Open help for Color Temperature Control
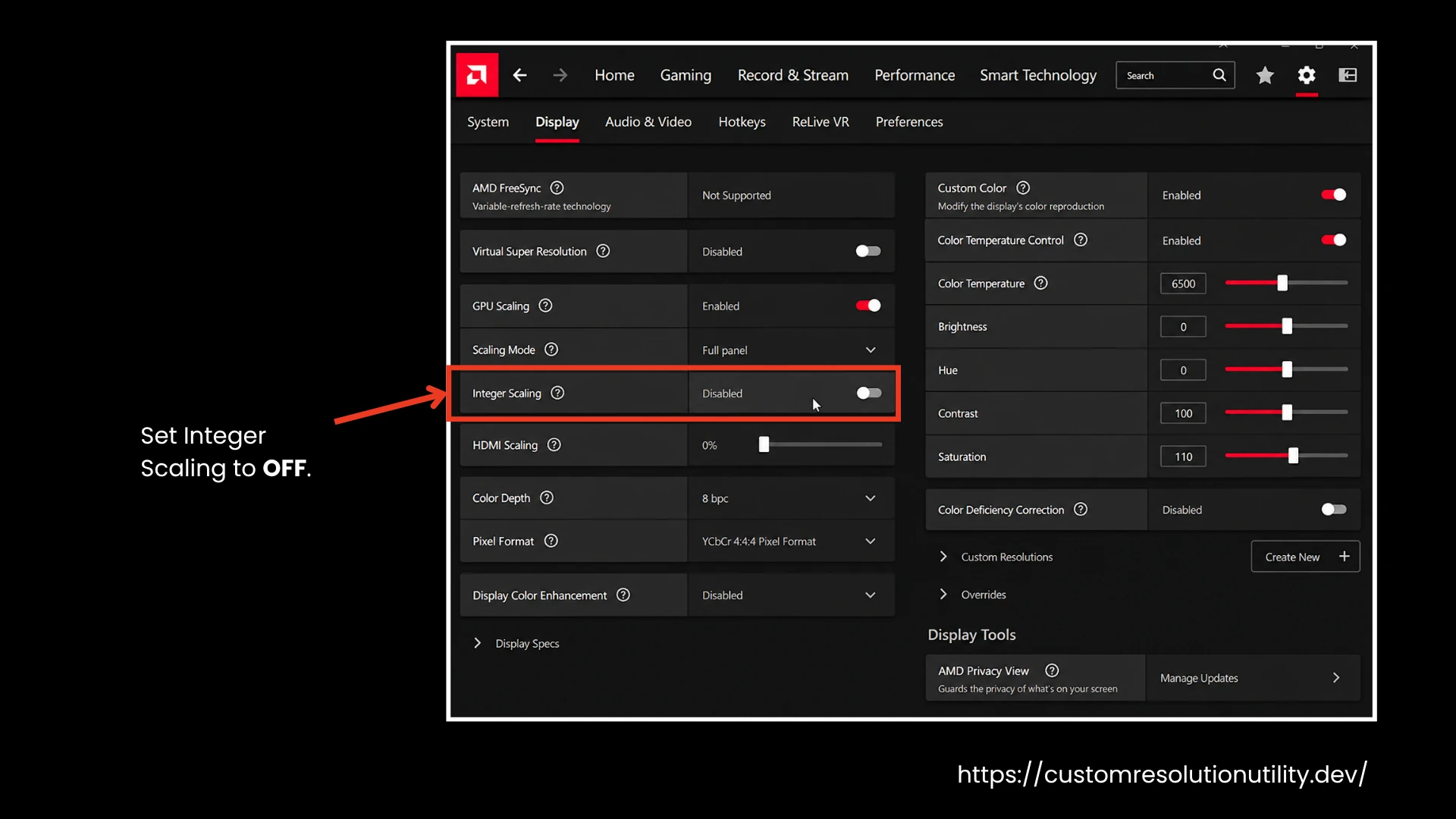 [1081, 240]
